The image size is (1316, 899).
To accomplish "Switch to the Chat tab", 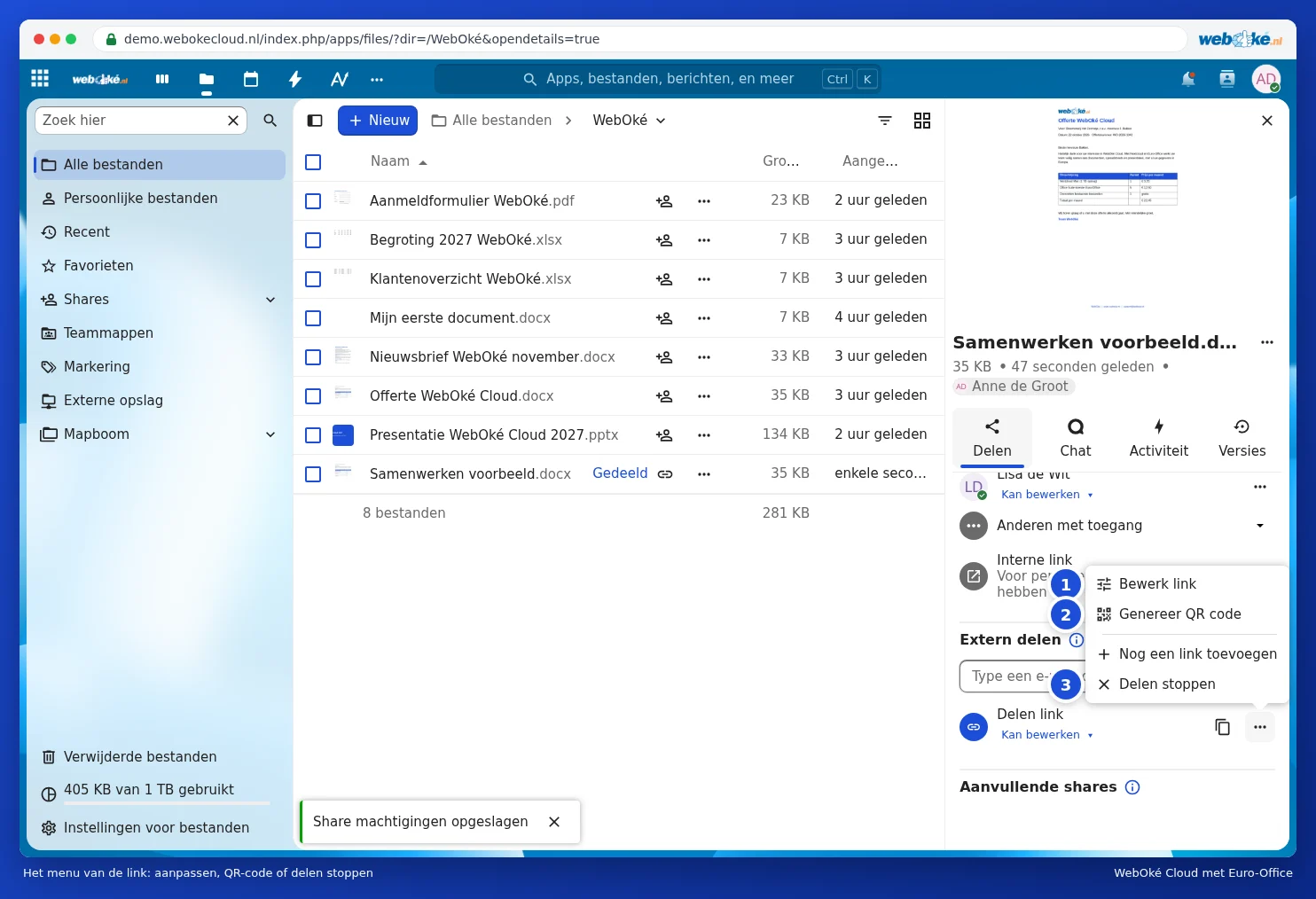I will click(x=1076, y=438).
